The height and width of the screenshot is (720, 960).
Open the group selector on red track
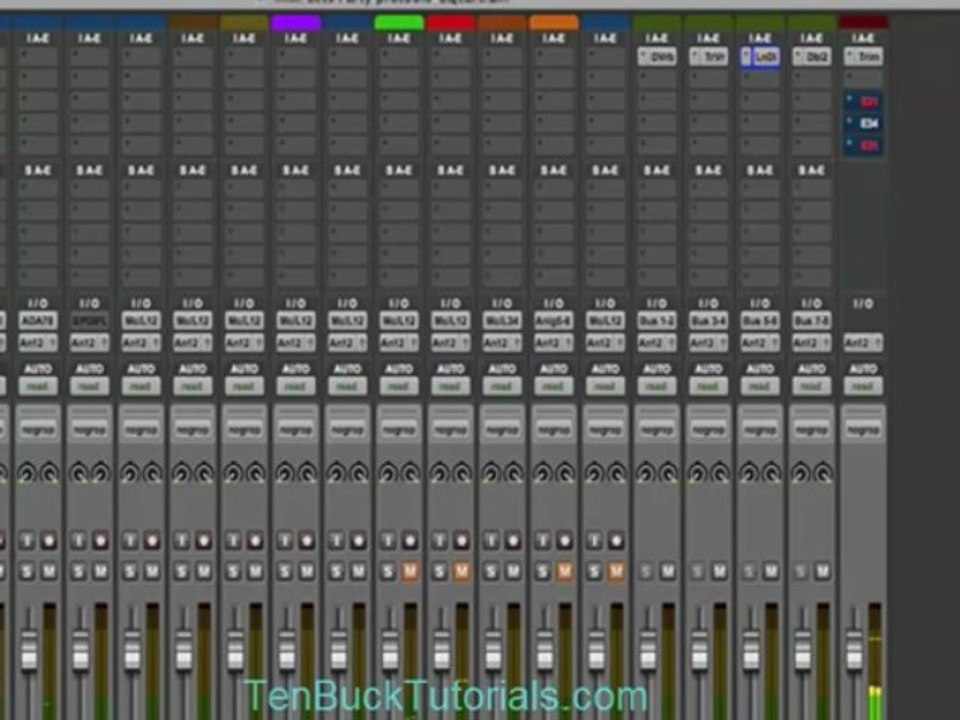click(450, 429)
